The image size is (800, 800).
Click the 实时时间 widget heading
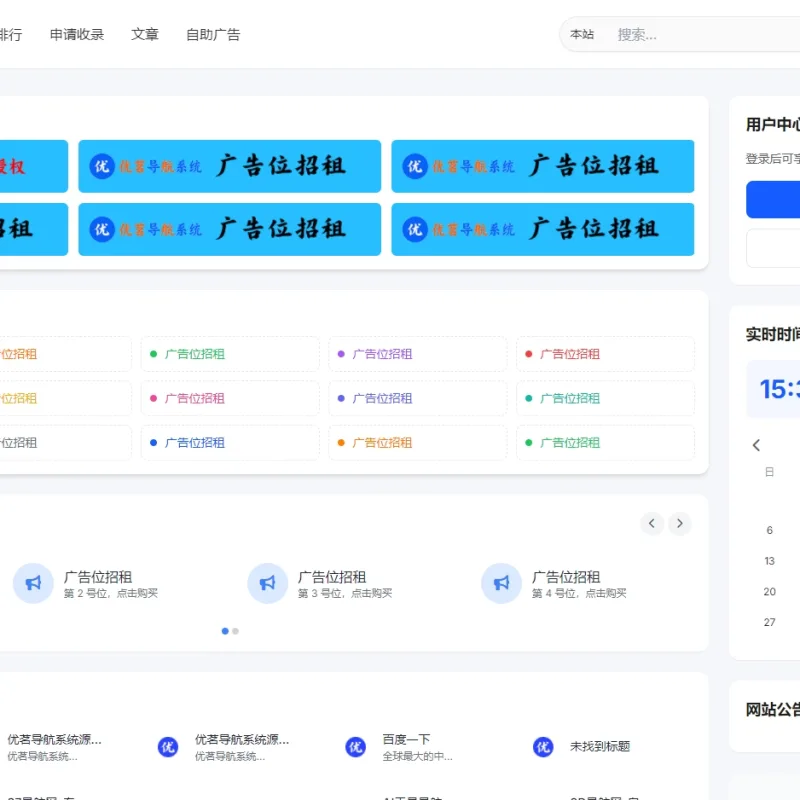(773, 334)
